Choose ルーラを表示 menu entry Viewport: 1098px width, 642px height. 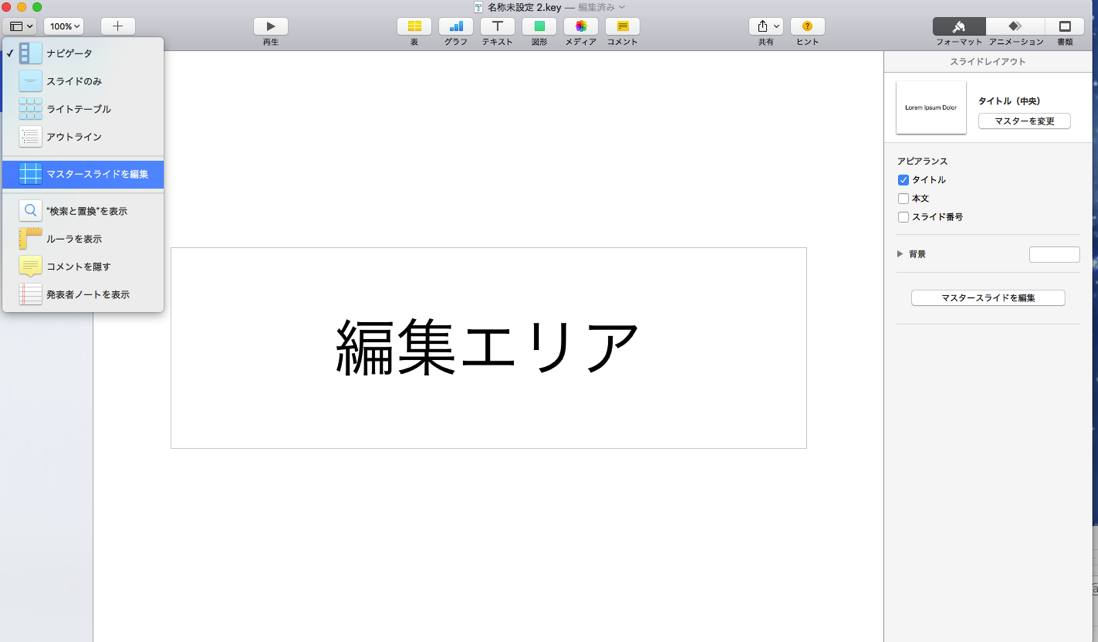pyautogui.click(x=83, y=239)
